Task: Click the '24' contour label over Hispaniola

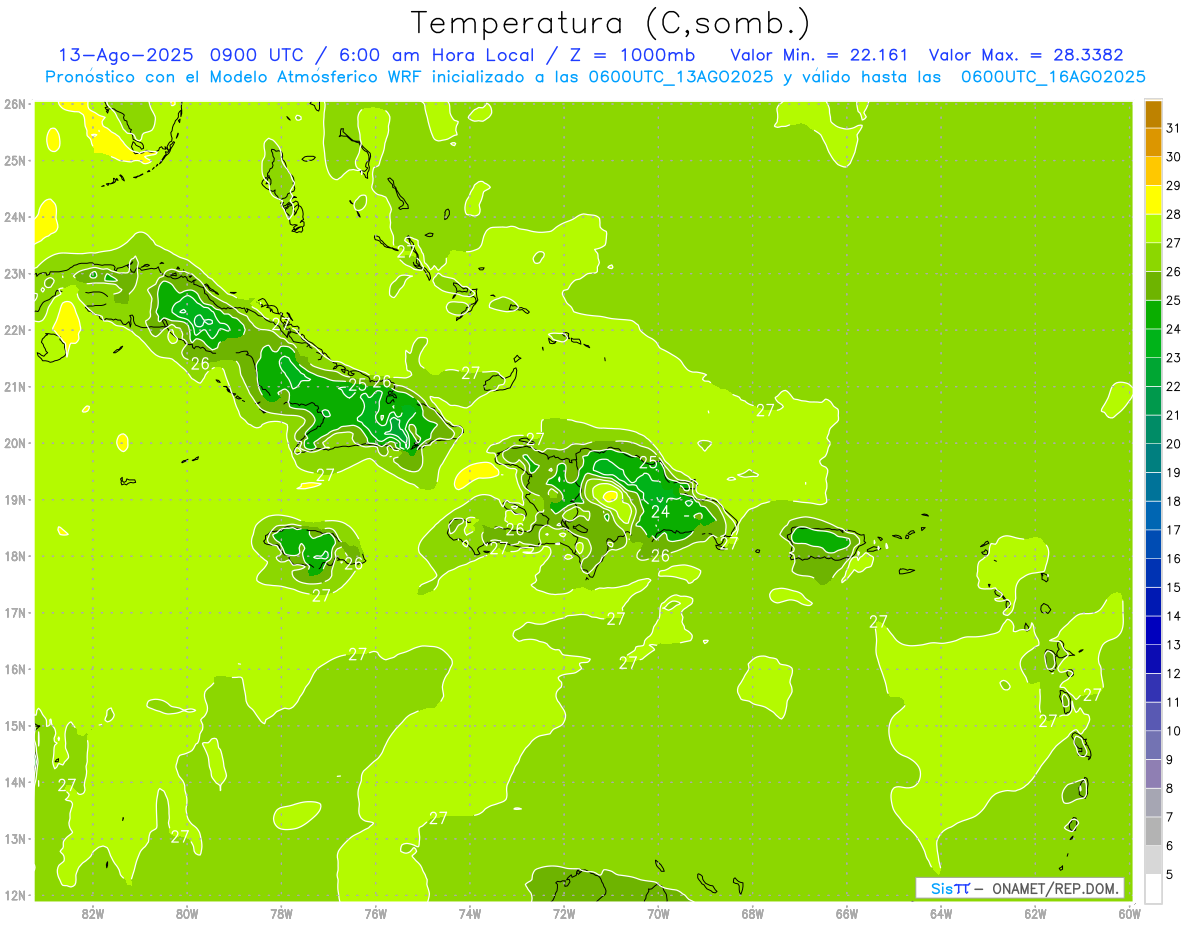Action: point(660,512)
